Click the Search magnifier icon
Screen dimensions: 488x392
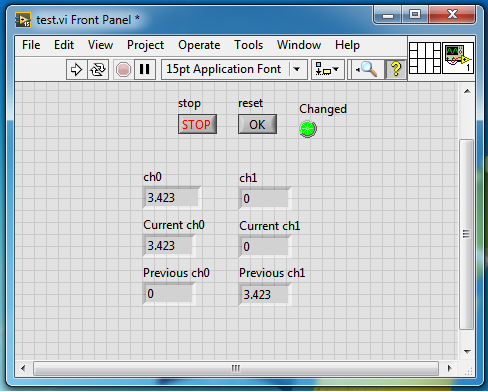click(x=367, y=70)
